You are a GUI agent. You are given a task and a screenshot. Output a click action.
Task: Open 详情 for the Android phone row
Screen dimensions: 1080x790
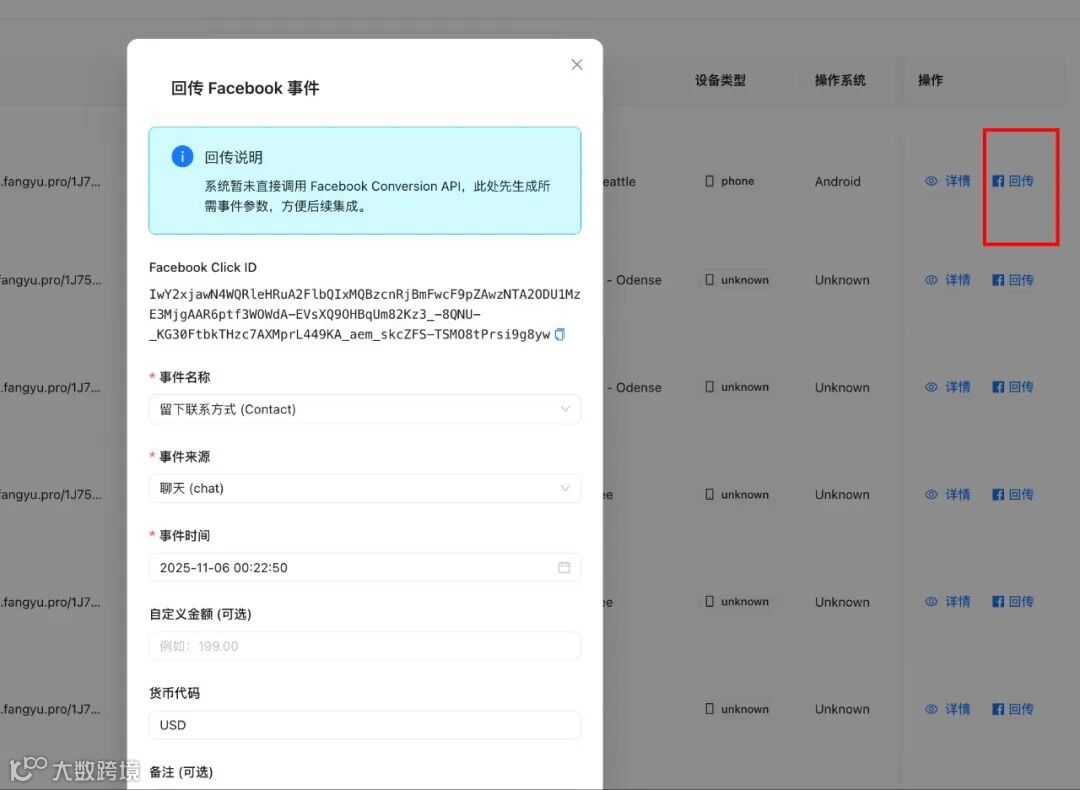point(948,181)
